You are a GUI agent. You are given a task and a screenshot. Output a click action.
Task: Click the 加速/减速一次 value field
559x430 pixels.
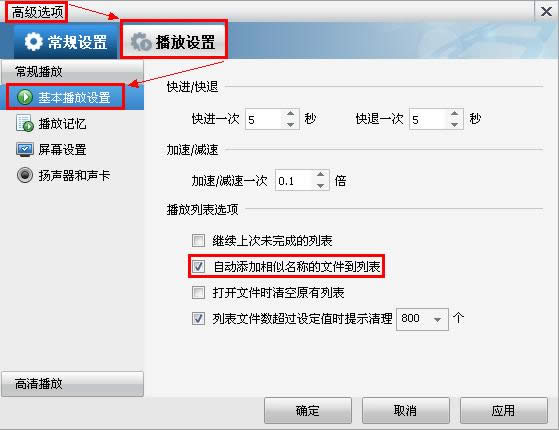pos(295,181)
